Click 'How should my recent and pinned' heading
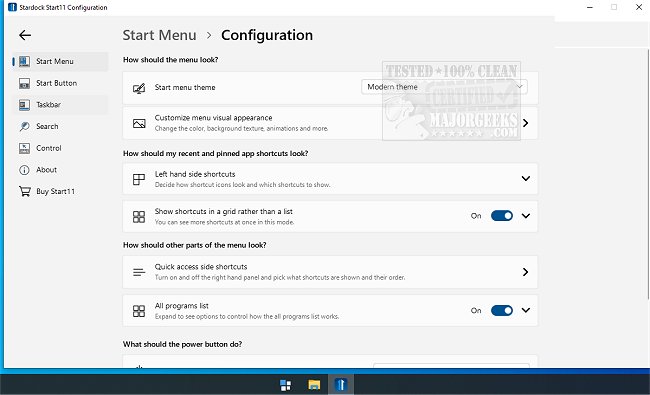The image size is (650, 395). click(x=215, y=153)
